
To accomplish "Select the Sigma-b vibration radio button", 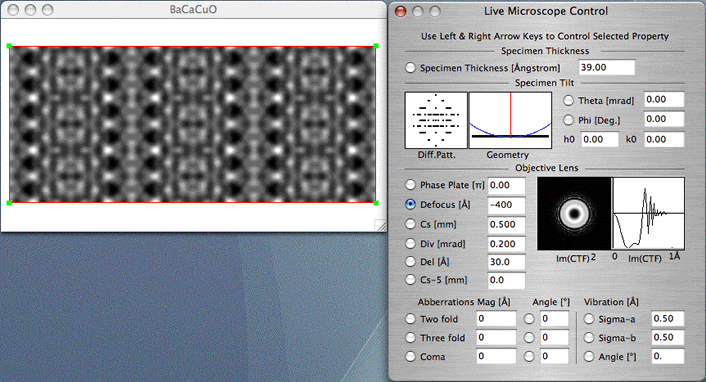I will point(589,337).
